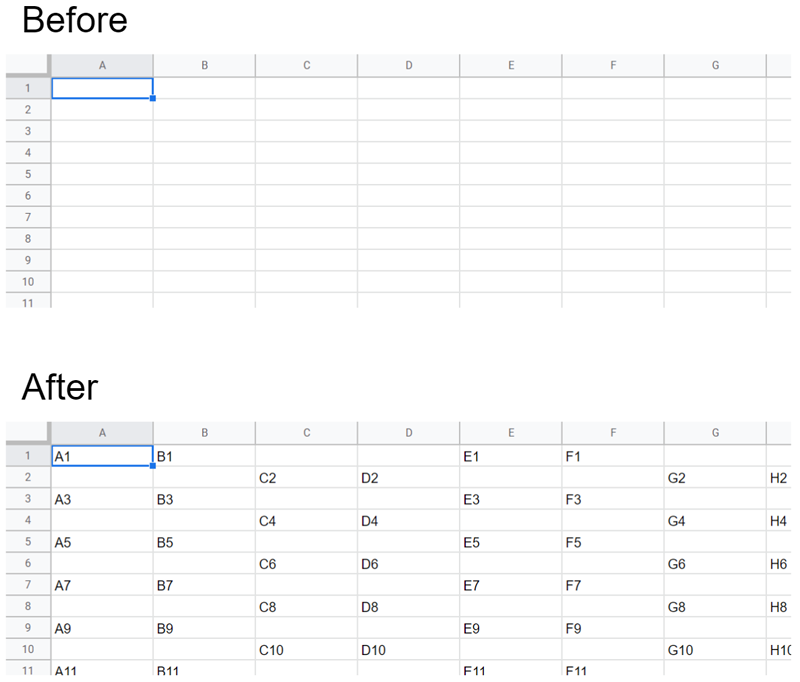Click the empty selected cell A1 in Before
Viewport: 800px width, 682px height.
click(102, 88)
